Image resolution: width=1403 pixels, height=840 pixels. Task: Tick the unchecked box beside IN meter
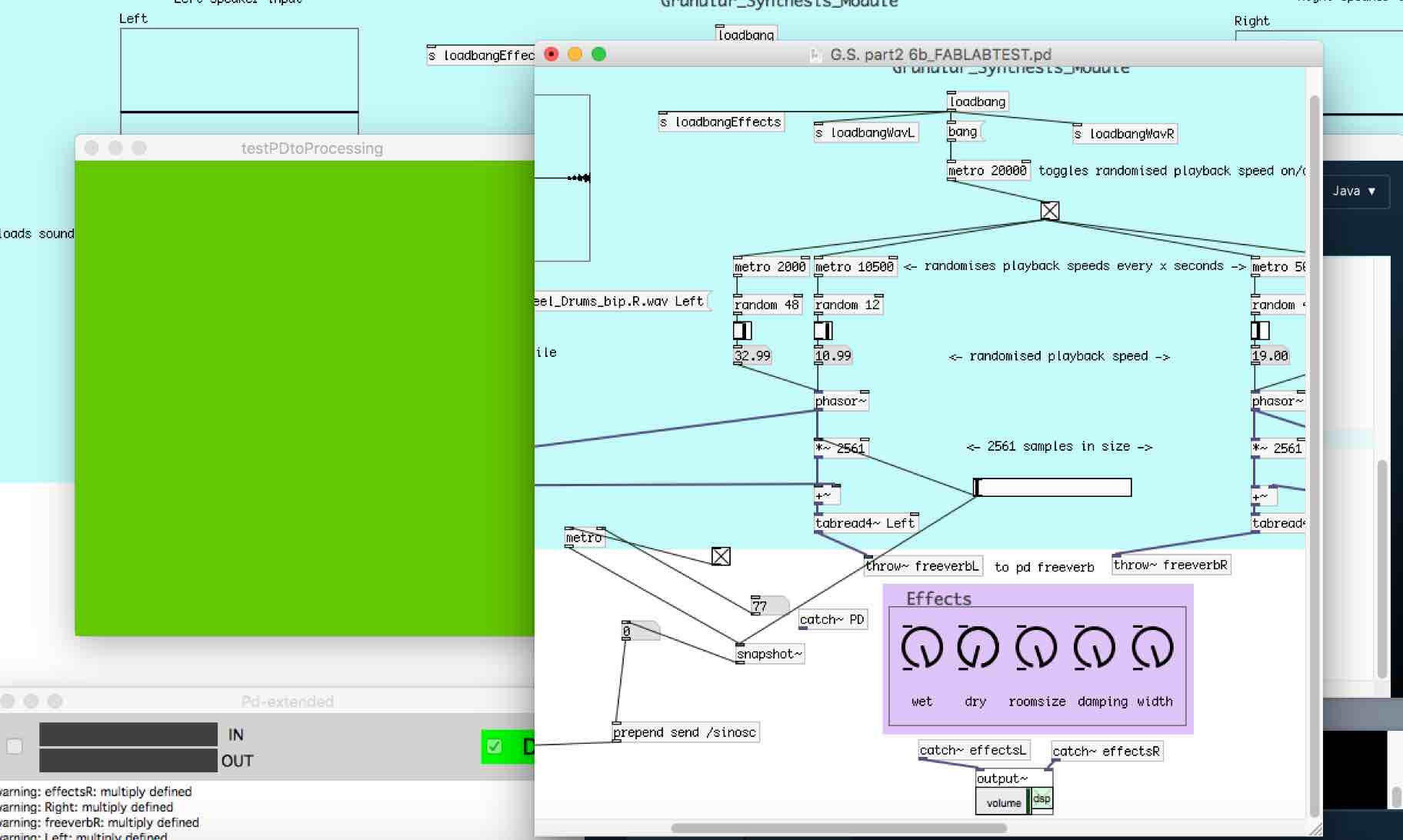click(x=15, y=745)
